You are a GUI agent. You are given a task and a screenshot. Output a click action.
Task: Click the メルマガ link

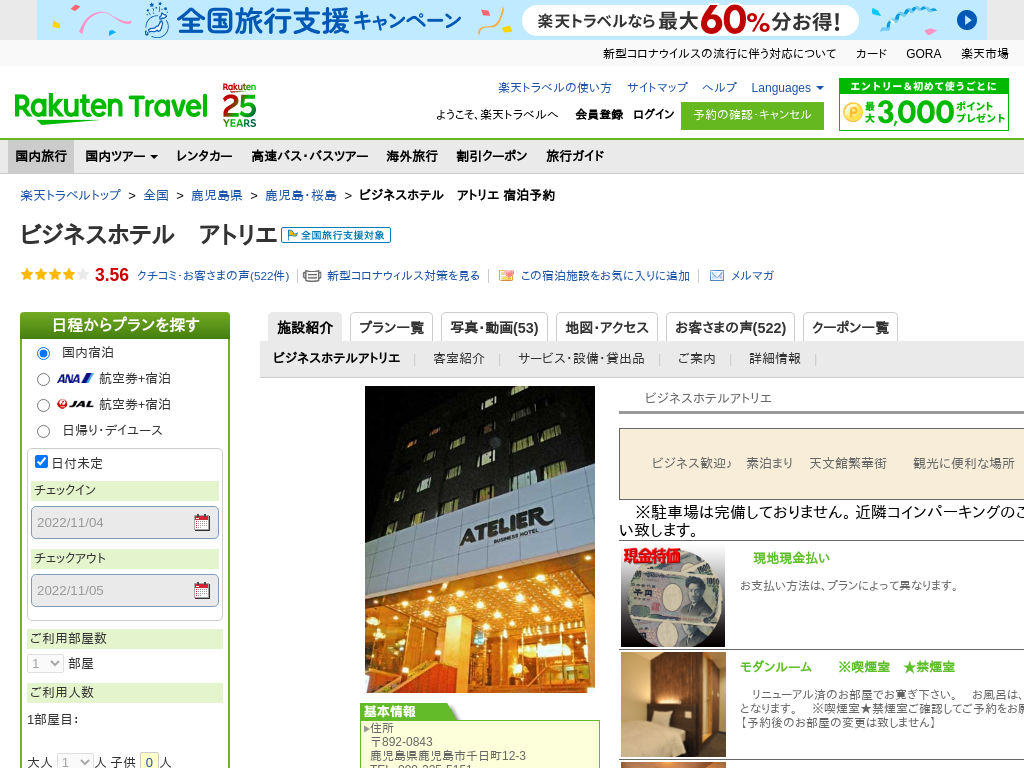[x=752, y=276]
